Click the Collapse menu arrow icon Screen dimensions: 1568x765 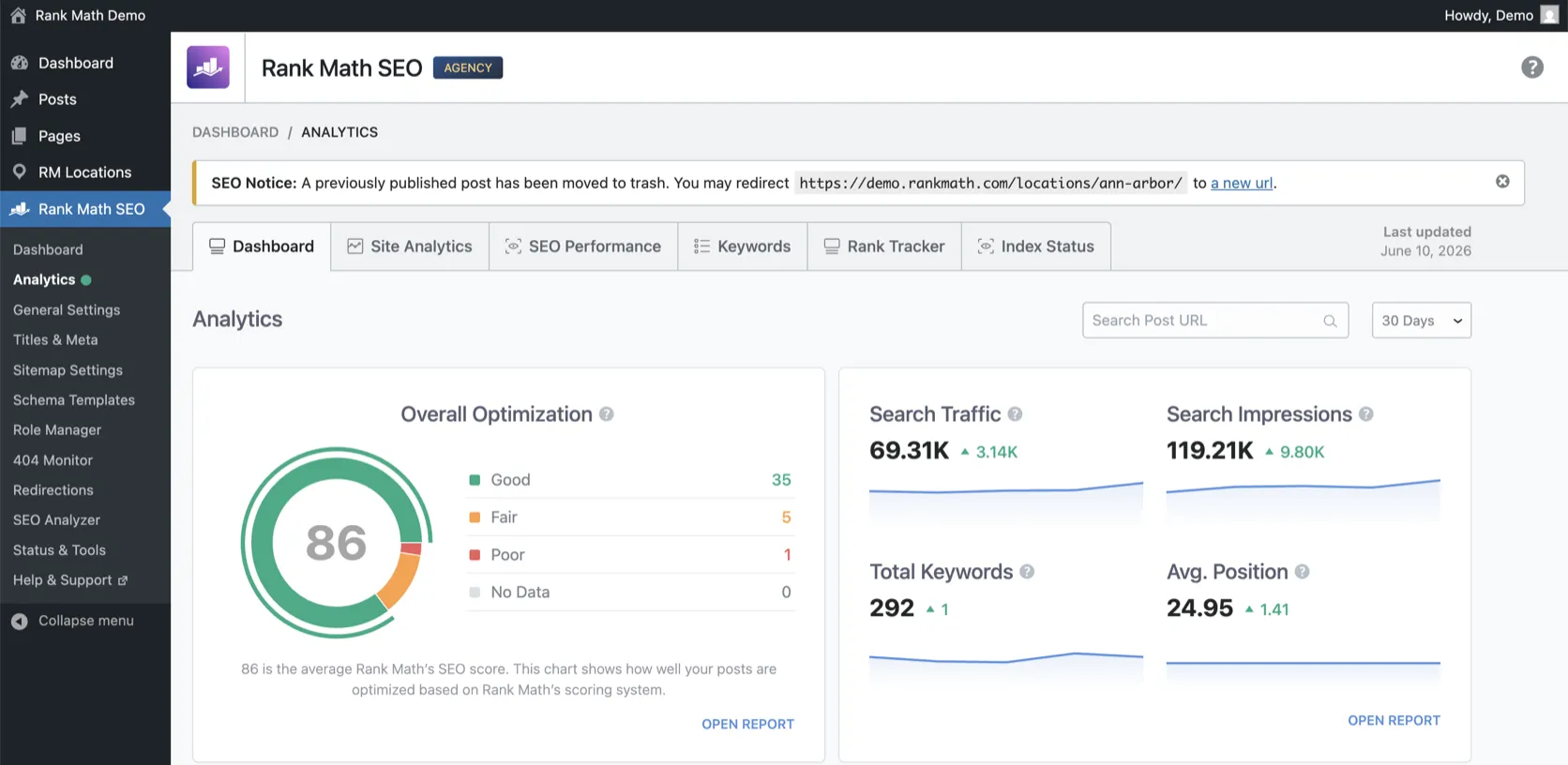[19, 621]
